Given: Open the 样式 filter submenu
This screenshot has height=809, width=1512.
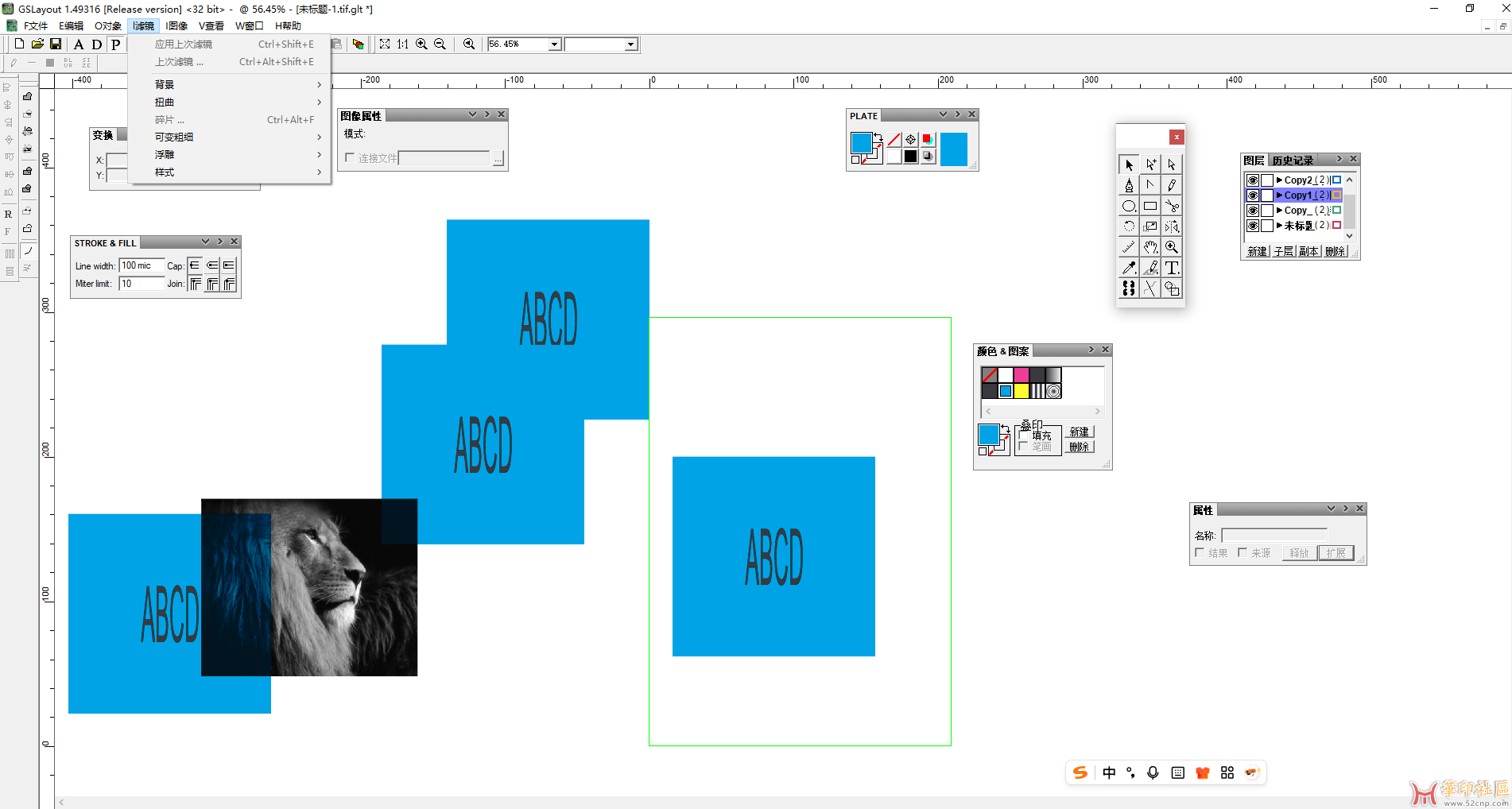Looking at the screenshot, I should point(230,172).
